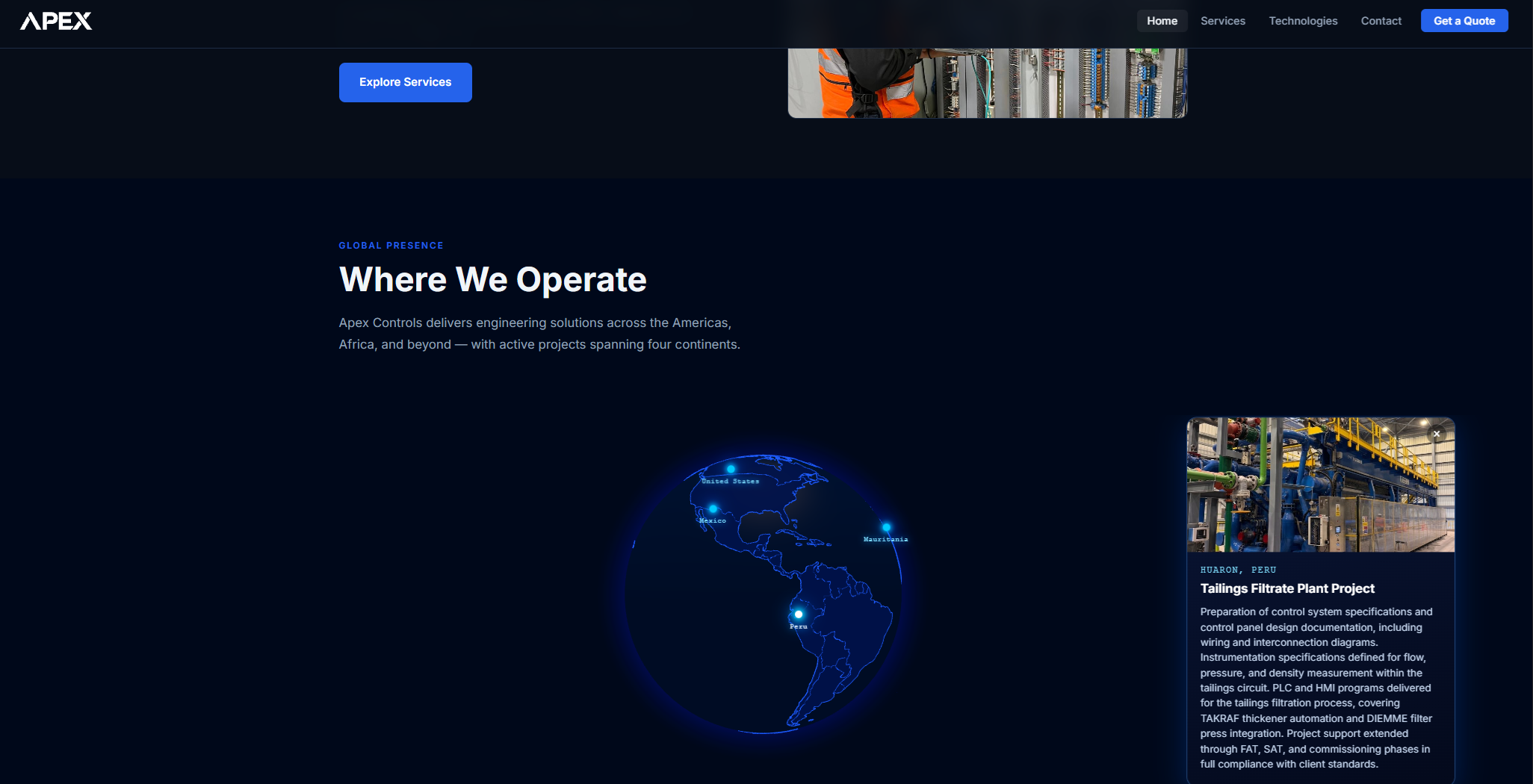Open the filtrate plant photo in card
1533x784 pixels.
pos(1320,485)
